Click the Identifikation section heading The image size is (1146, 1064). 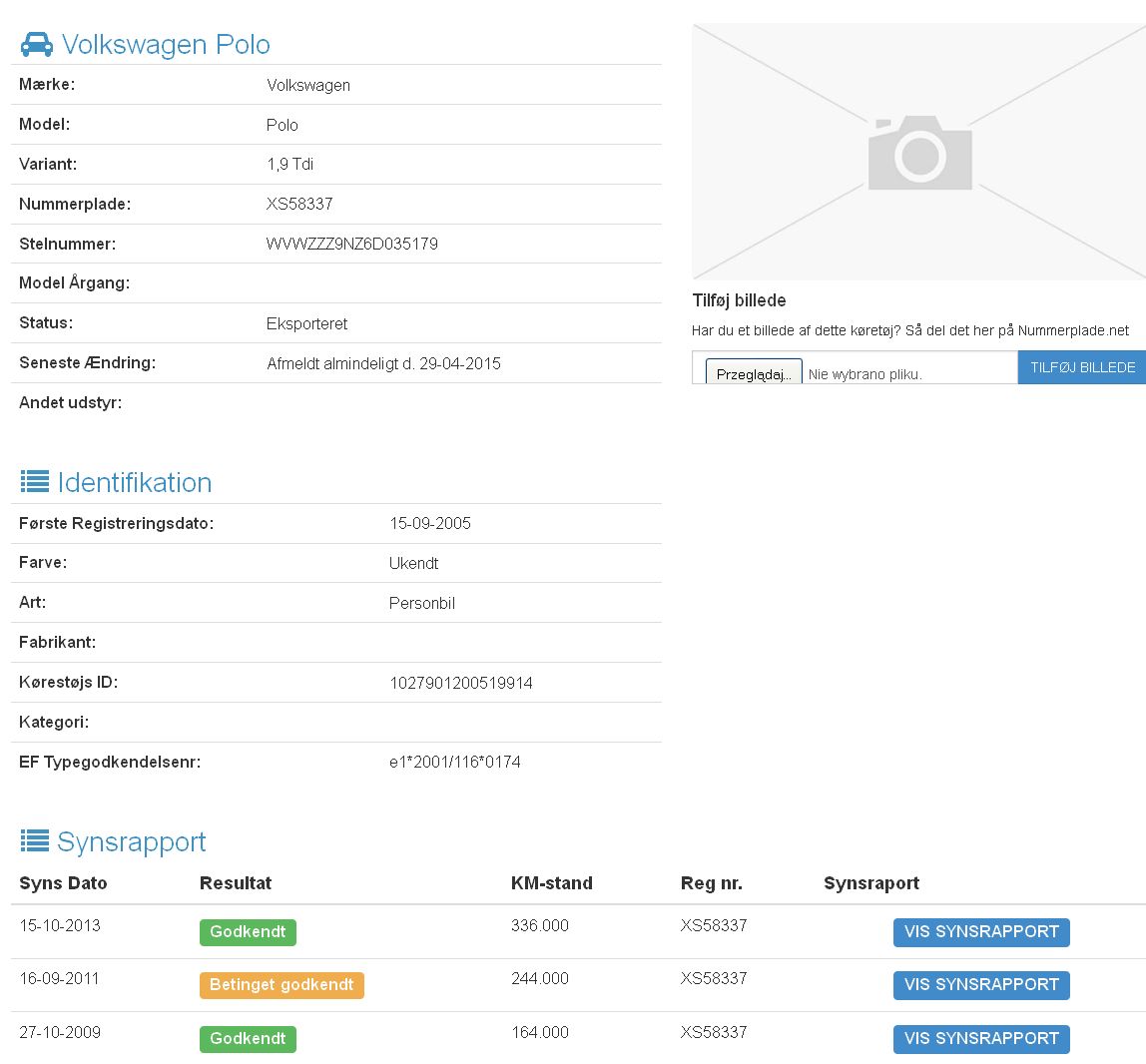pyautogui.click(x=135, y=482)
